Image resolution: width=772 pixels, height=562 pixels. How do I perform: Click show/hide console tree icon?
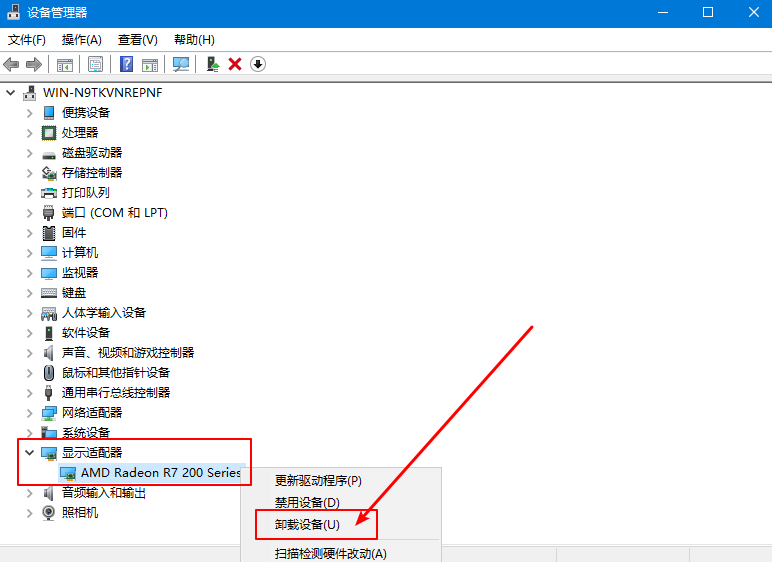click(x=65, y=64)
